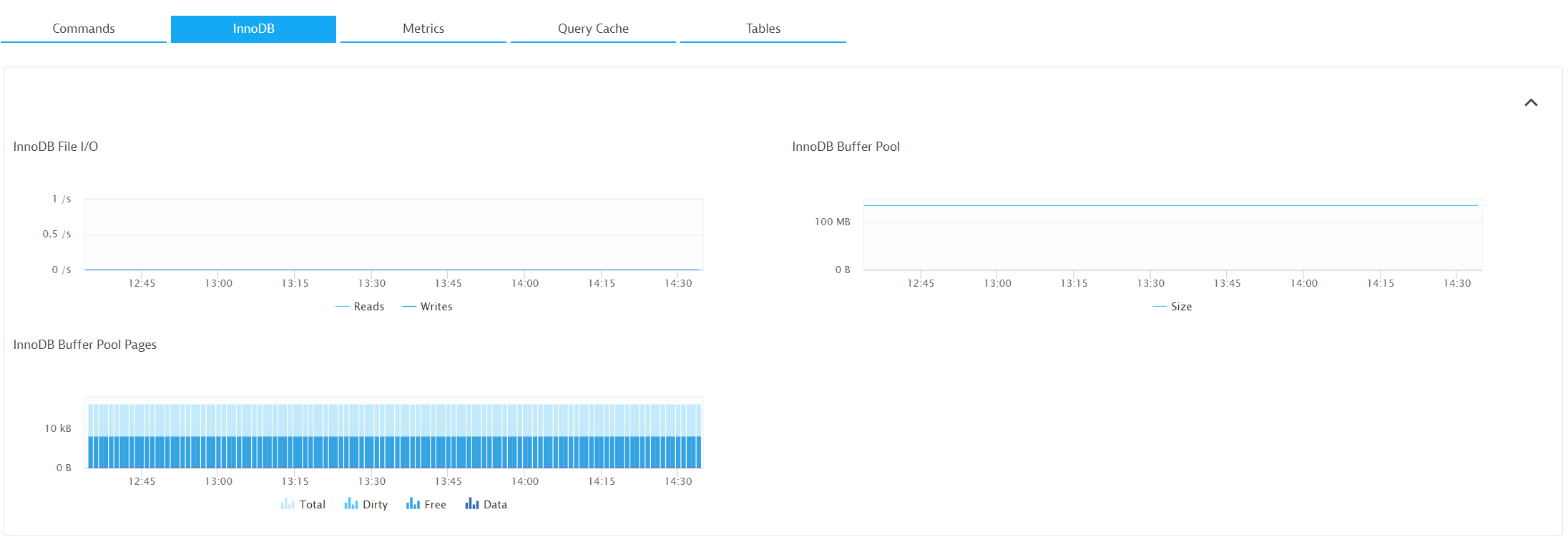1568x547 pixels.
Task: Toggle the Writes series in File I/O legend
Action: coord(427,306)
